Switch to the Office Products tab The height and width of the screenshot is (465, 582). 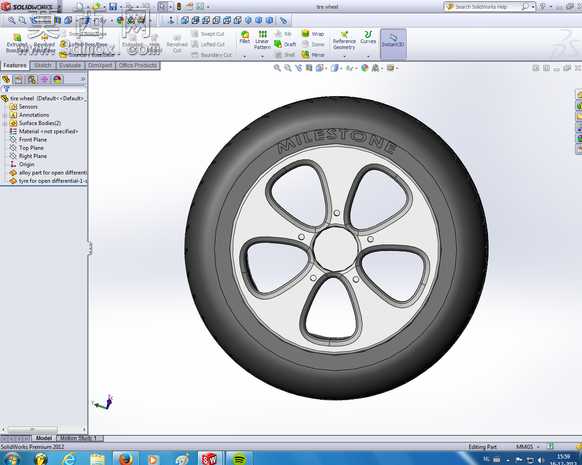click(138, 65)
